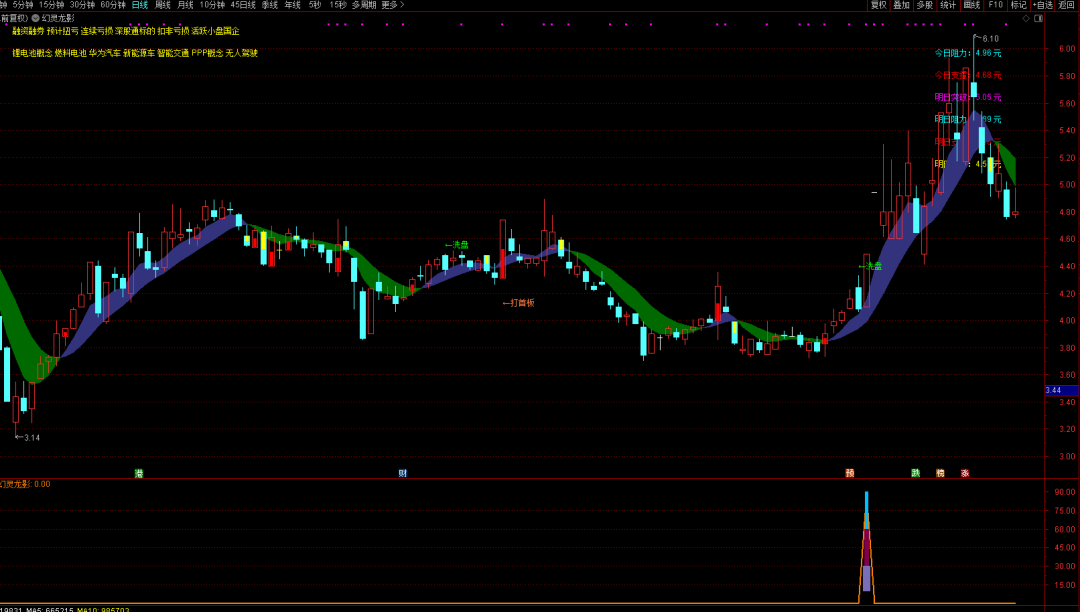Click the 返回 back button

coord(1067,5)
